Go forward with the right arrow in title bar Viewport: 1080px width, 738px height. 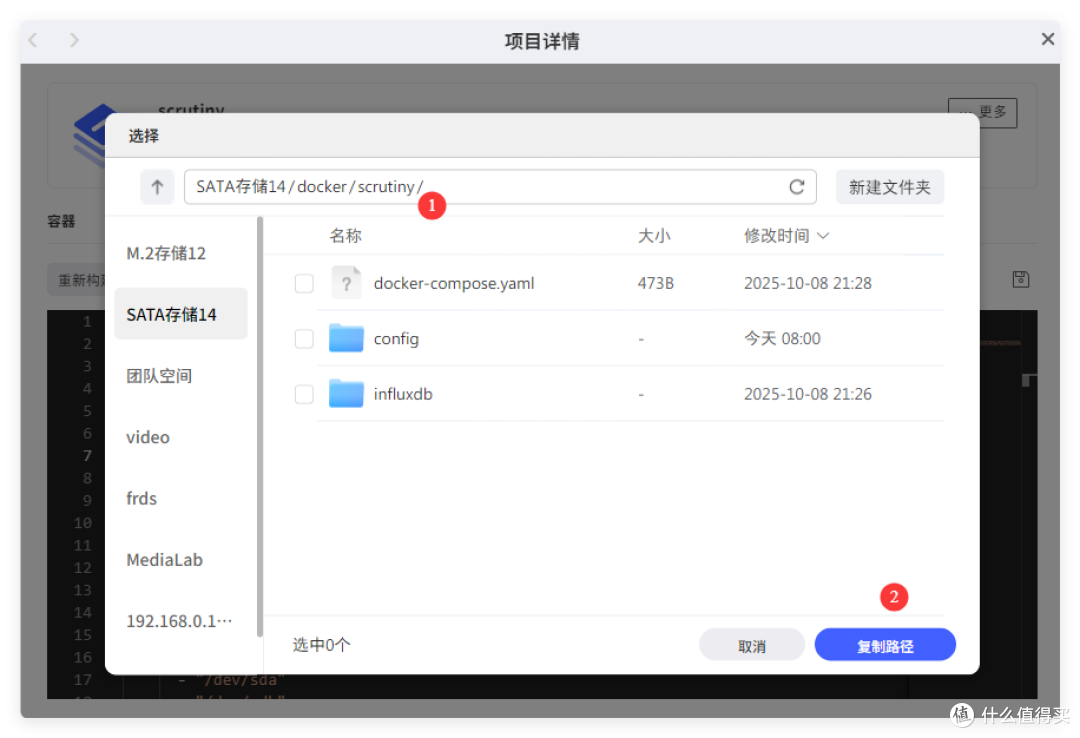click(74, 40)
